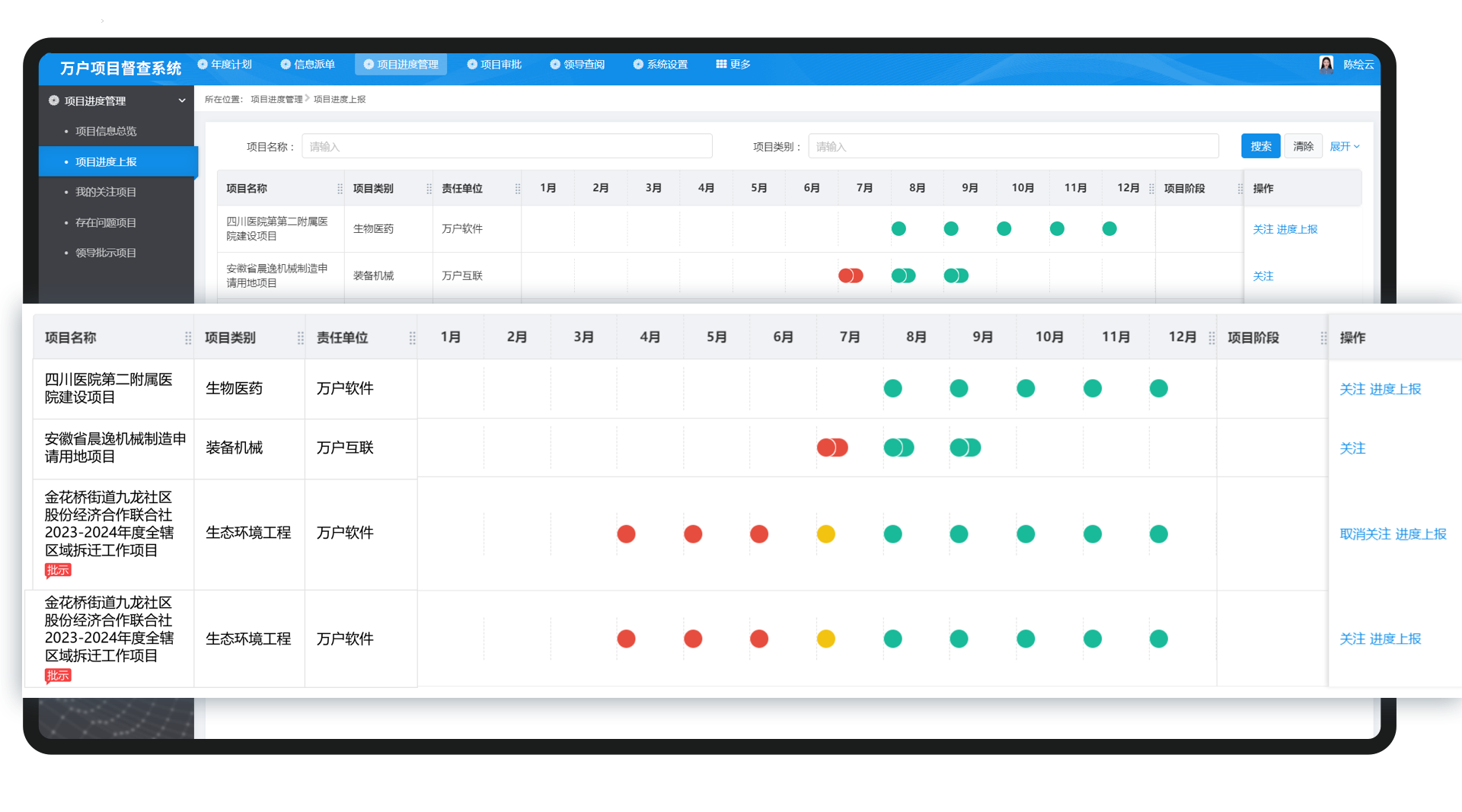Open the 年度计划 menu tab

pyautogui.click(x=225, y=65)
